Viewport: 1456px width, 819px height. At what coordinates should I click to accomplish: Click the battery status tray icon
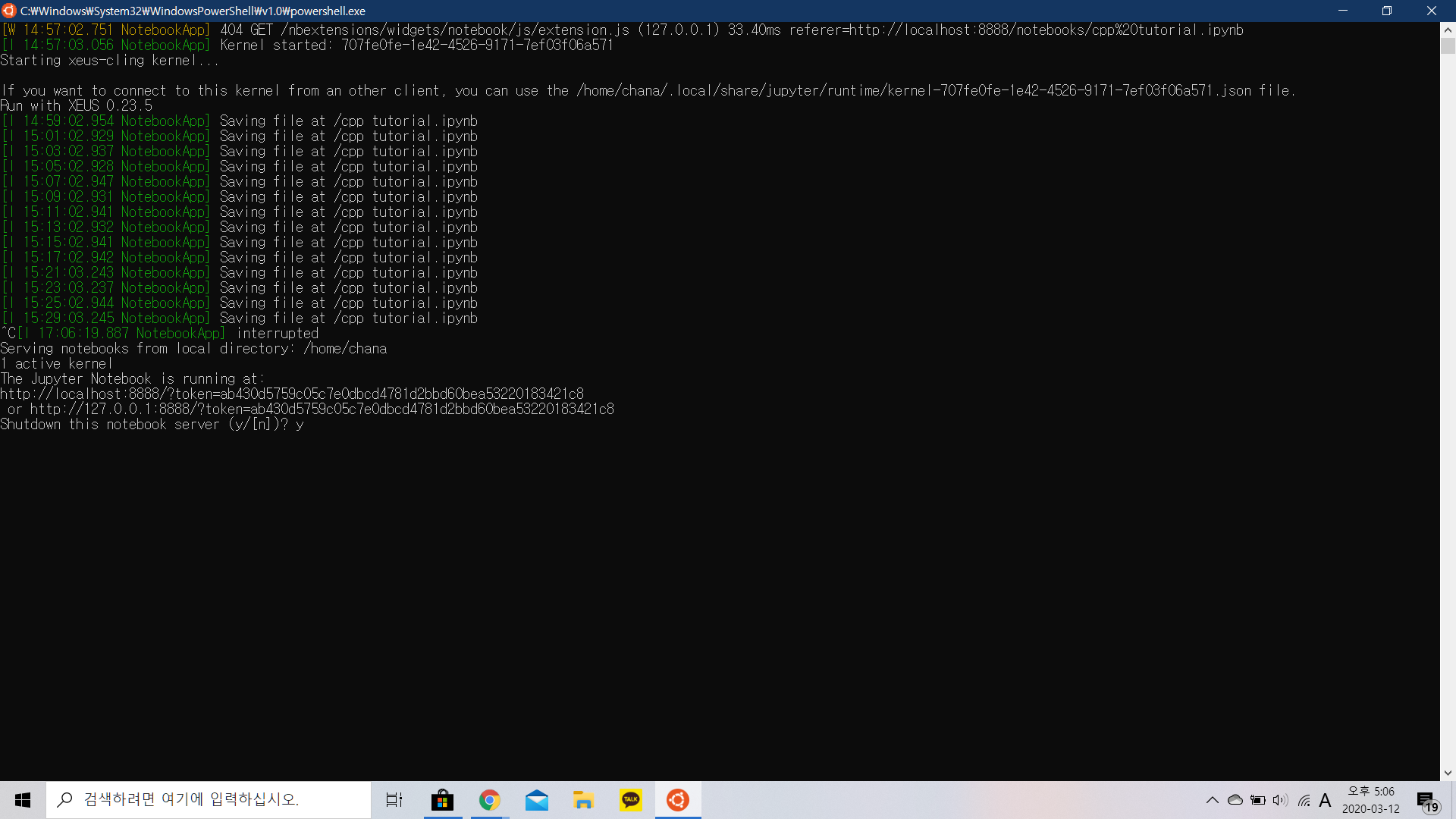tap(1258, 800)
